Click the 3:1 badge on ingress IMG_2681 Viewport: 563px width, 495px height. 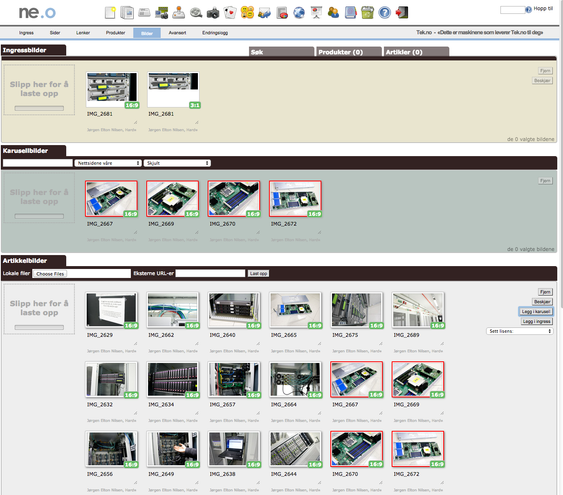(x=195, y=105)
